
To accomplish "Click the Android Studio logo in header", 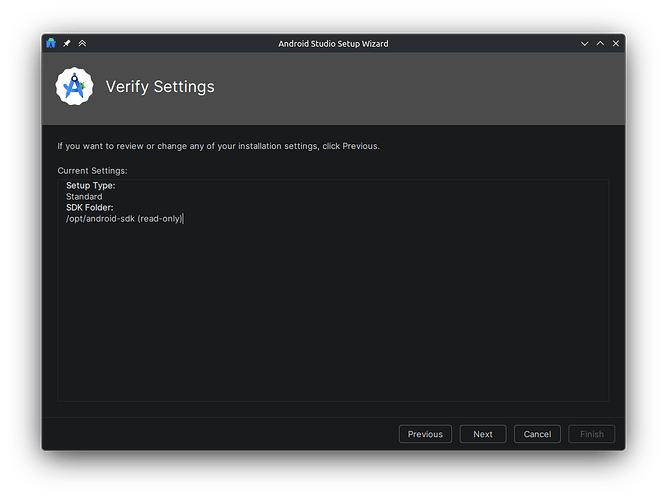I will click(x=74, y=86).
